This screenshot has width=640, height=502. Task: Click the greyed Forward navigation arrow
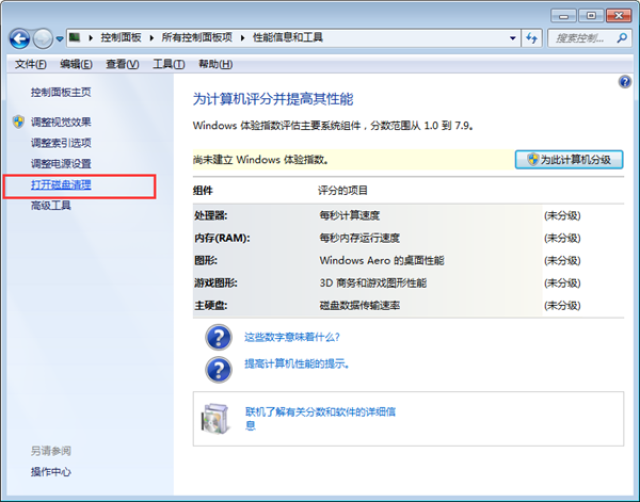[42, 38]
